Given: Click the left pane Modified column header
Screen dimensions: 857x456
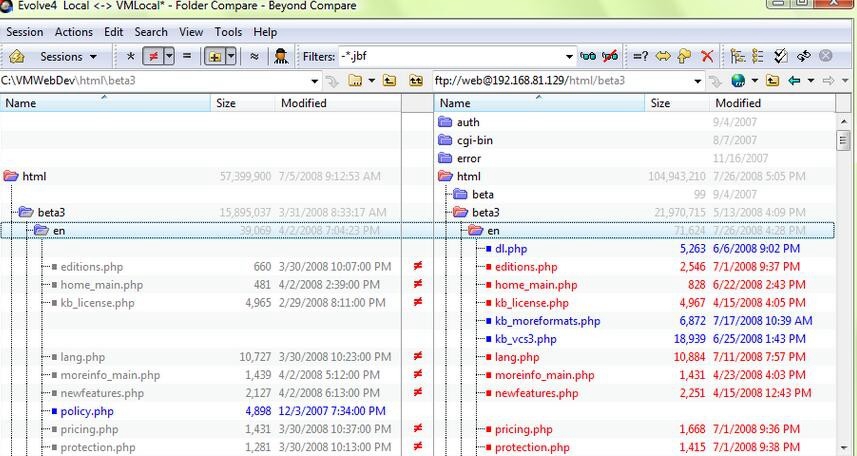Looking at the screenshot, I should click(x=338, y=103).
